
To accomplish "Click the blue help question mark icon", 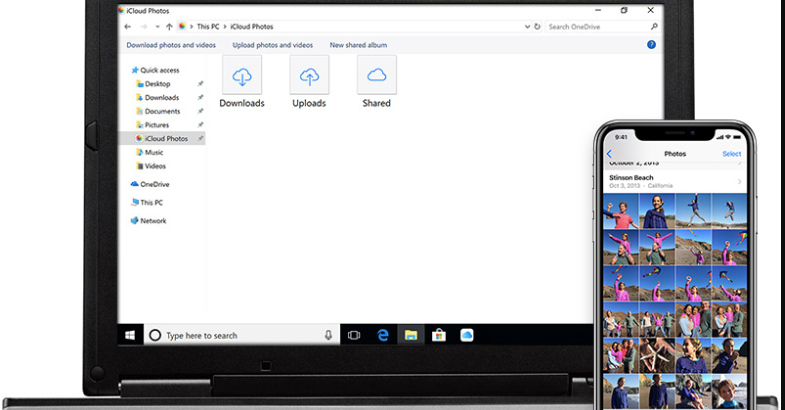I will (x=651, y=45).
